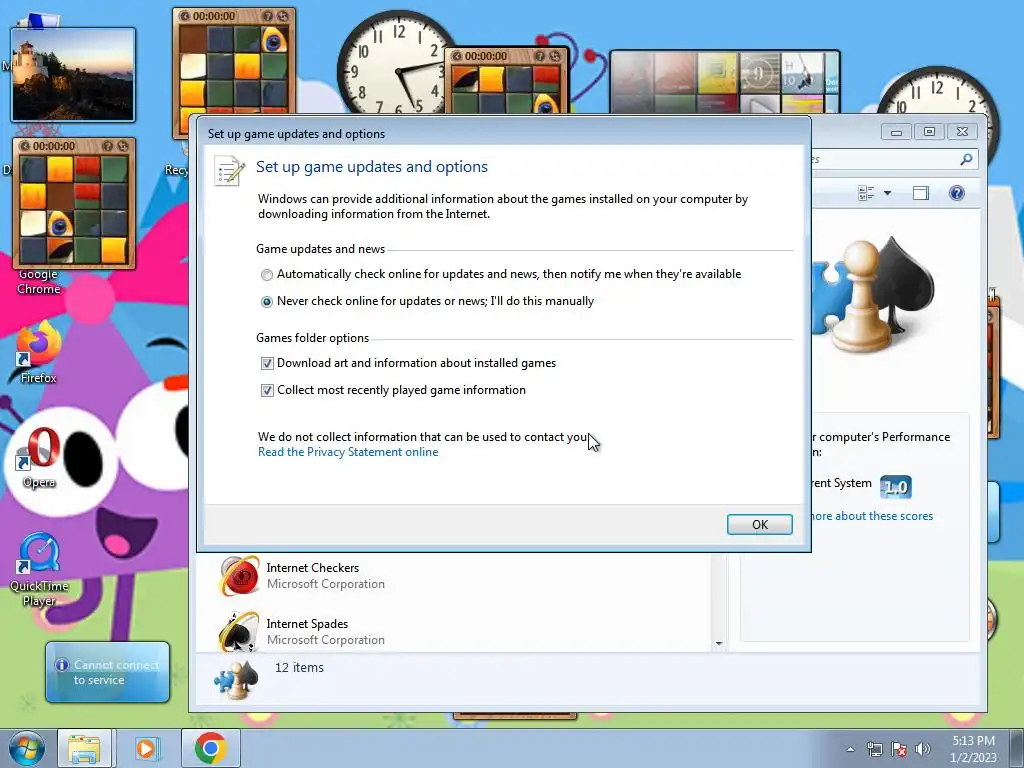The image size is (1024, 768).
Task: Click the dialog notepad pencil icon
Action: [230, 170]
